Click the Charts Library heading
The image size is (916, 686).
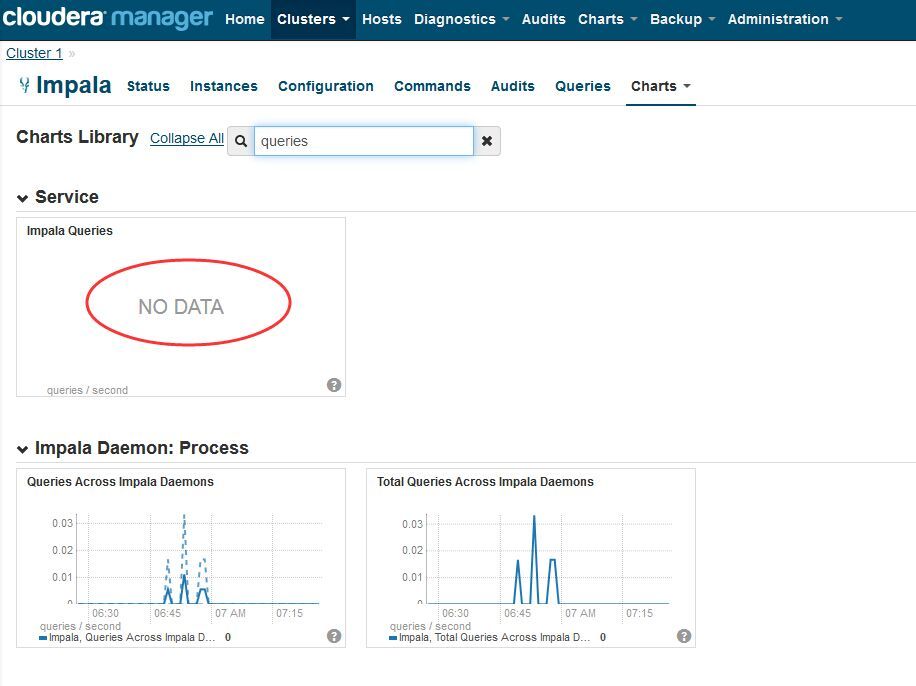tap(77, 137)
